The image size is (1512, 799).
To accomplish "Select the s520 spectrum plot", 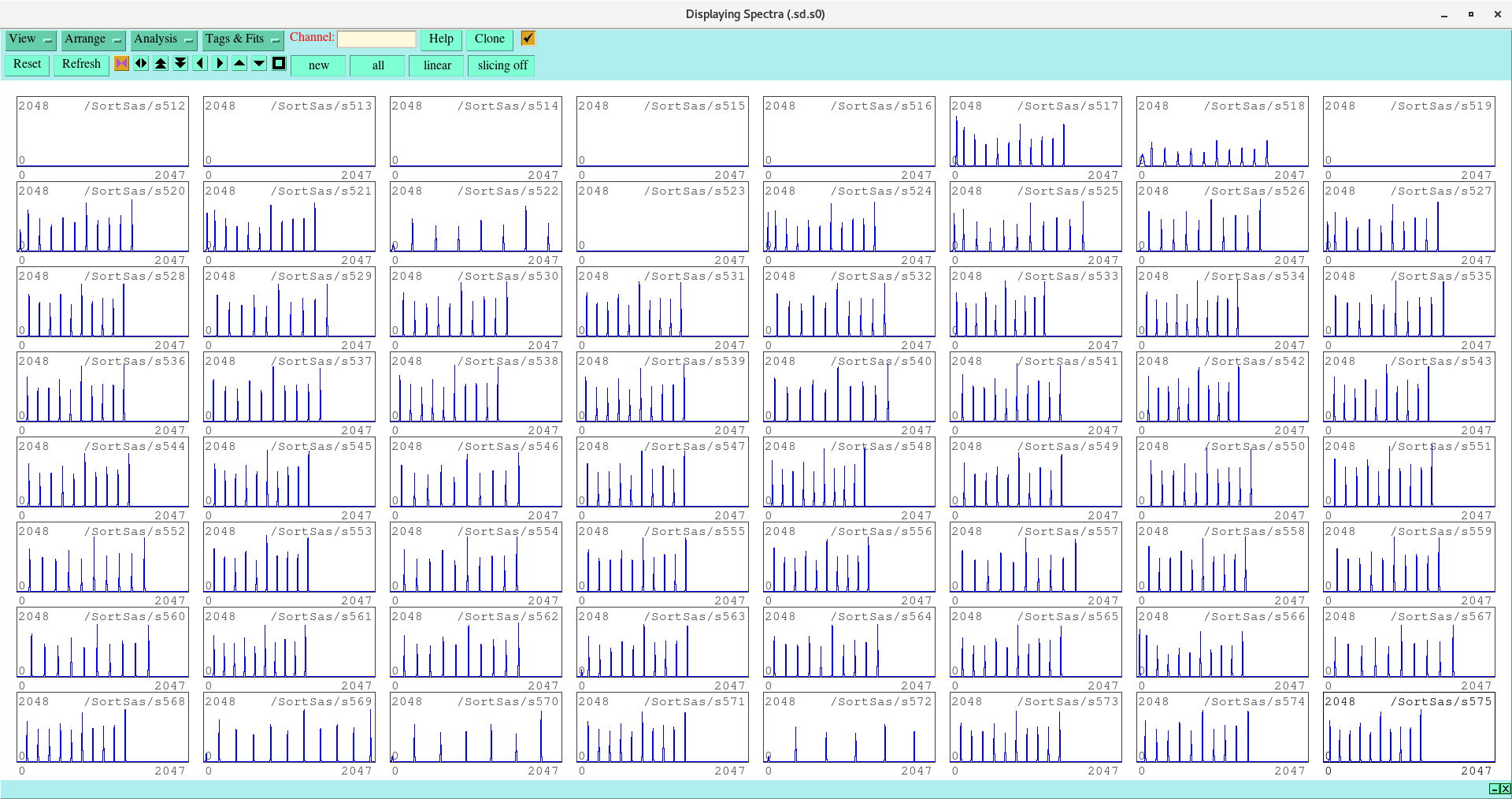I will 102,217.
